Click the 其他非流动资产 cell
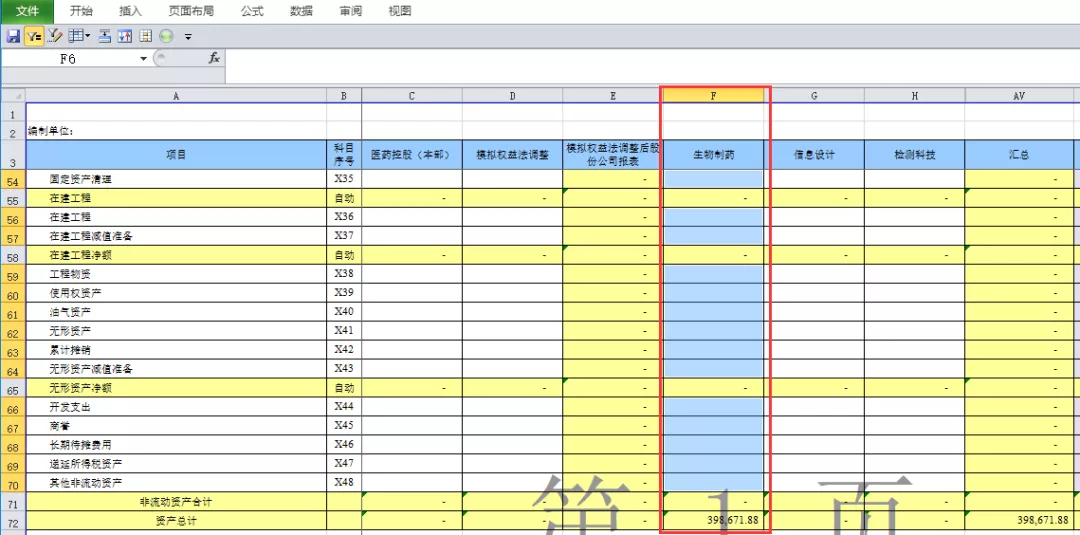The height and width of the screenshot is (535, 1080). tap(176, 483)
